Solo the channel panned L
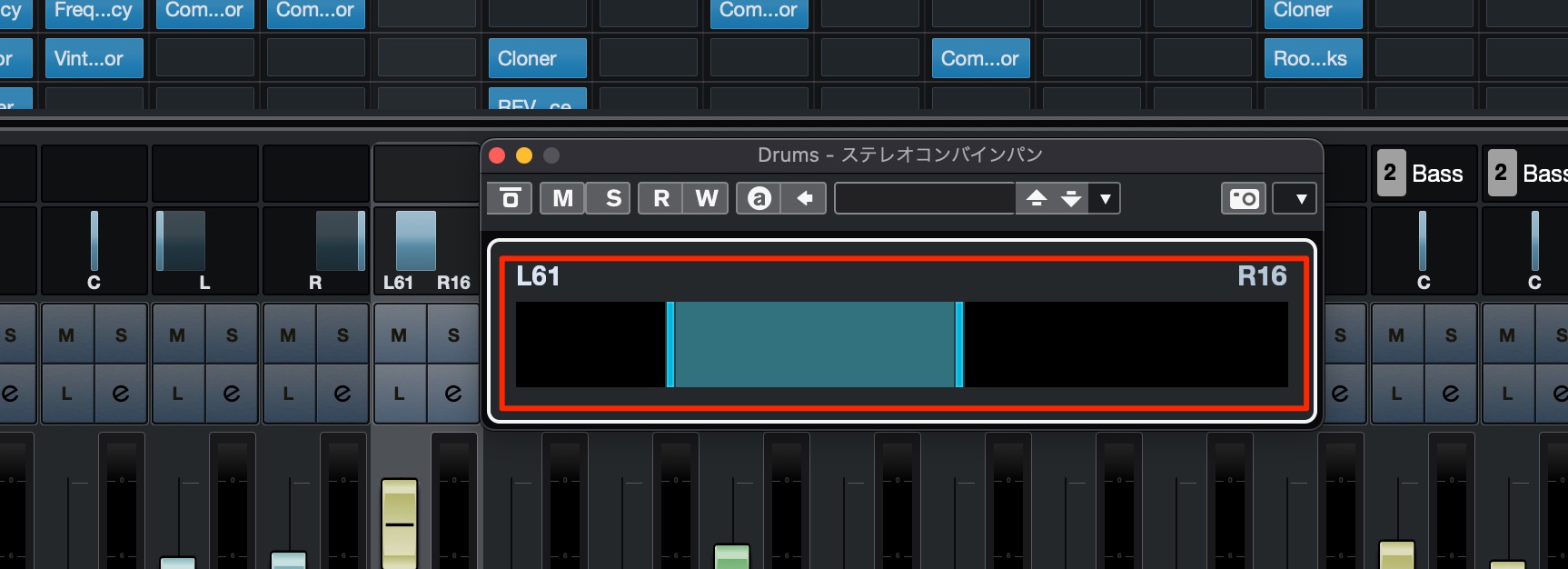This screenshot has width=1568, height=569. point(232,335)
